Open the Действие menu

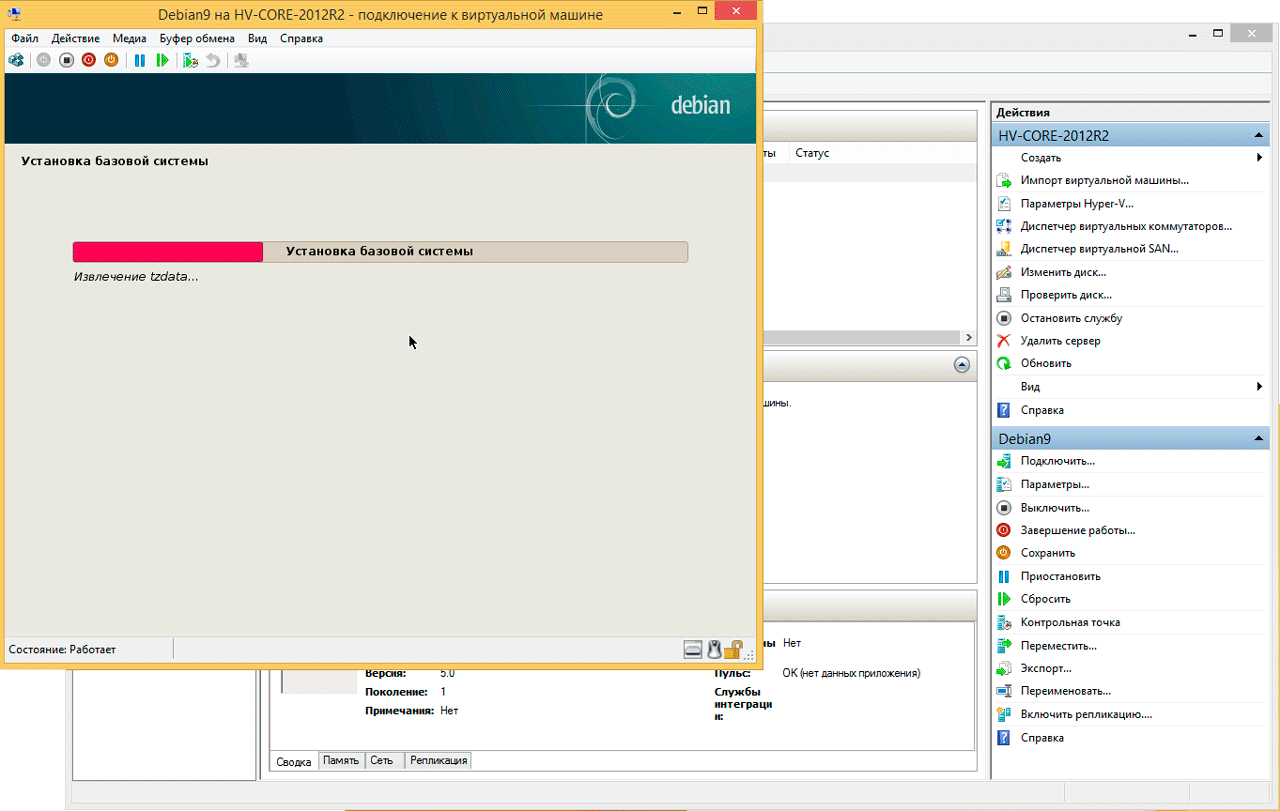point(75,38)
